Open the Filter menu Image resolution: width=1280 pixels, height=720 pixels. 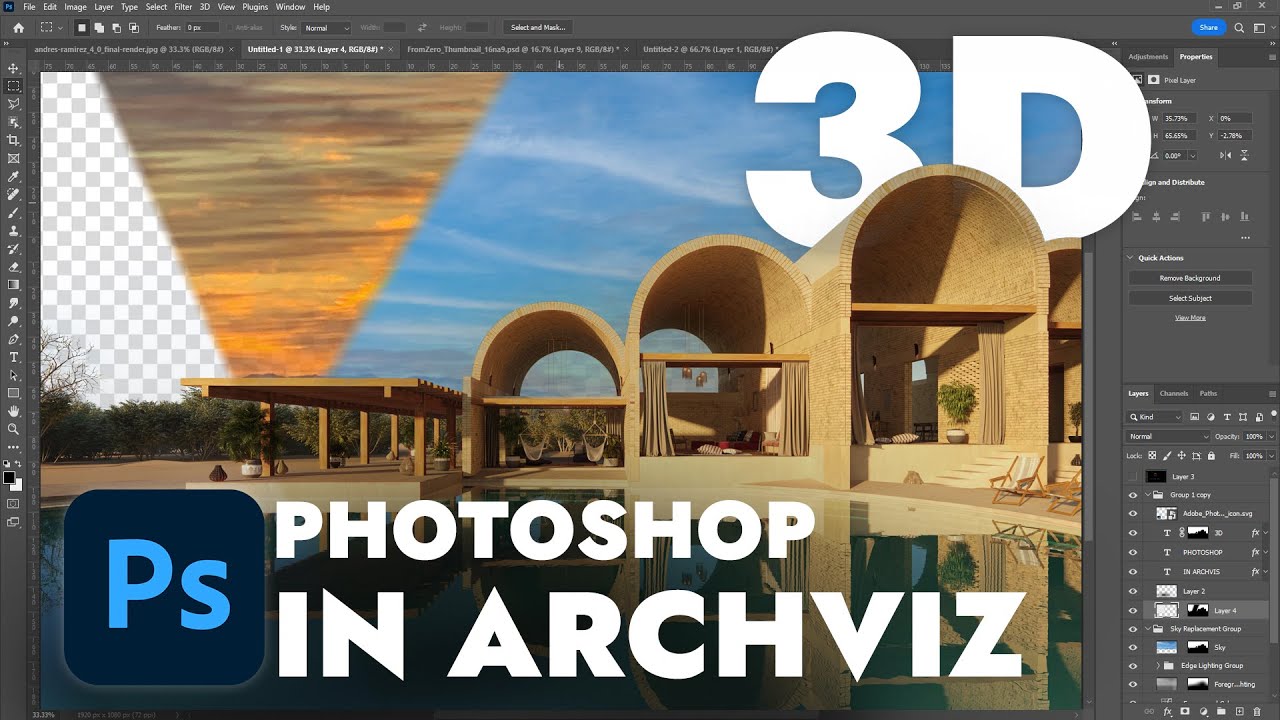point(183,7)
